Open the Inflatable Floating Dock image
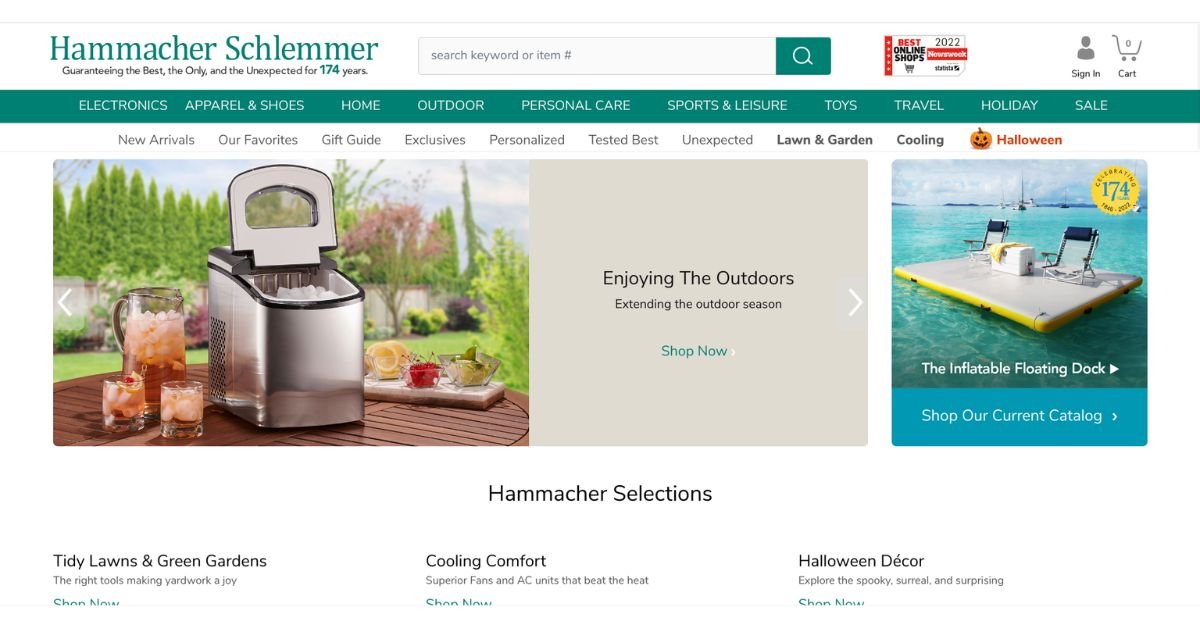The image size is (1200, 628). [x=1020, y=274]
